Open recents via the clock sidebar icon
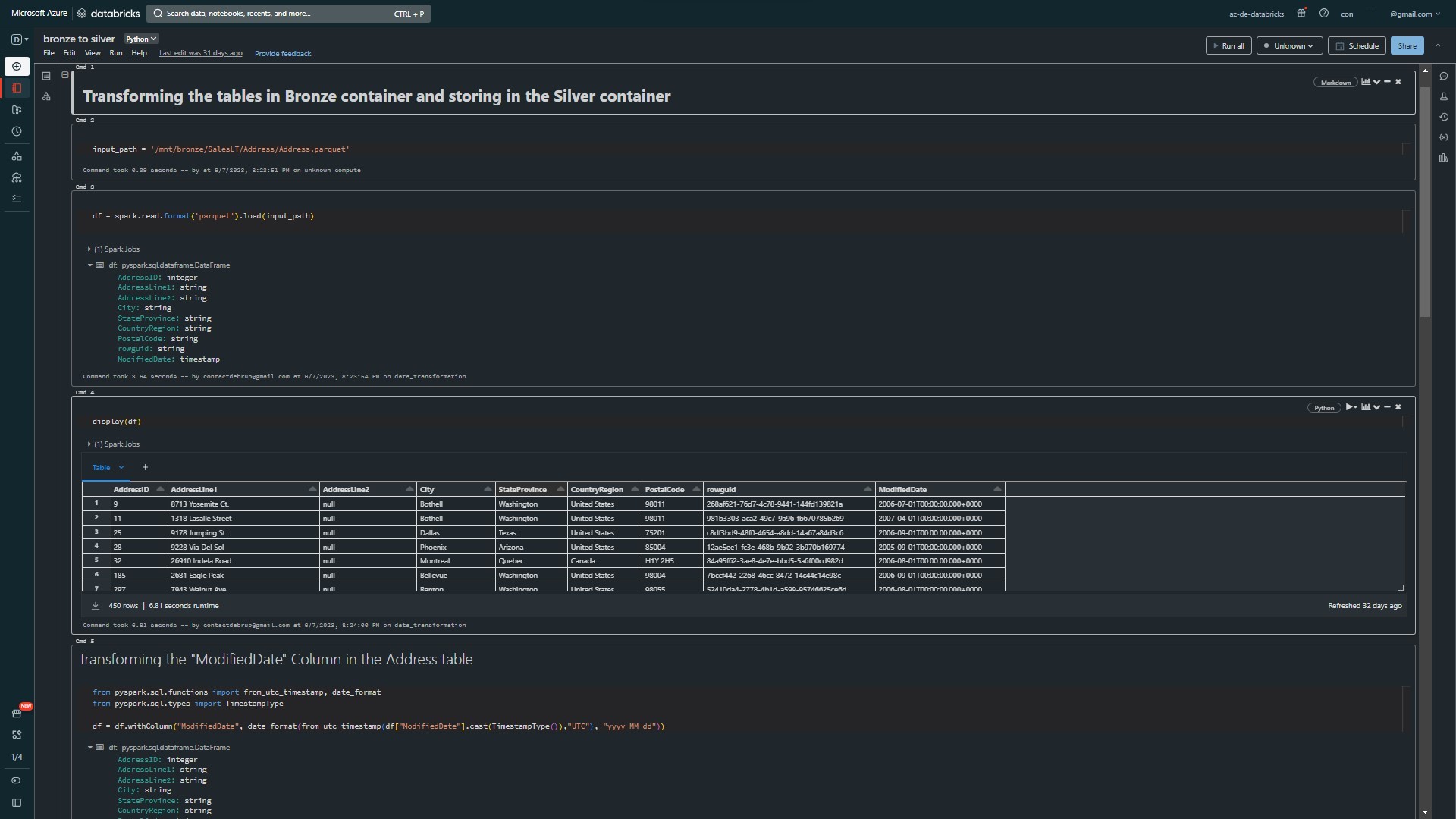 point(17,130)
